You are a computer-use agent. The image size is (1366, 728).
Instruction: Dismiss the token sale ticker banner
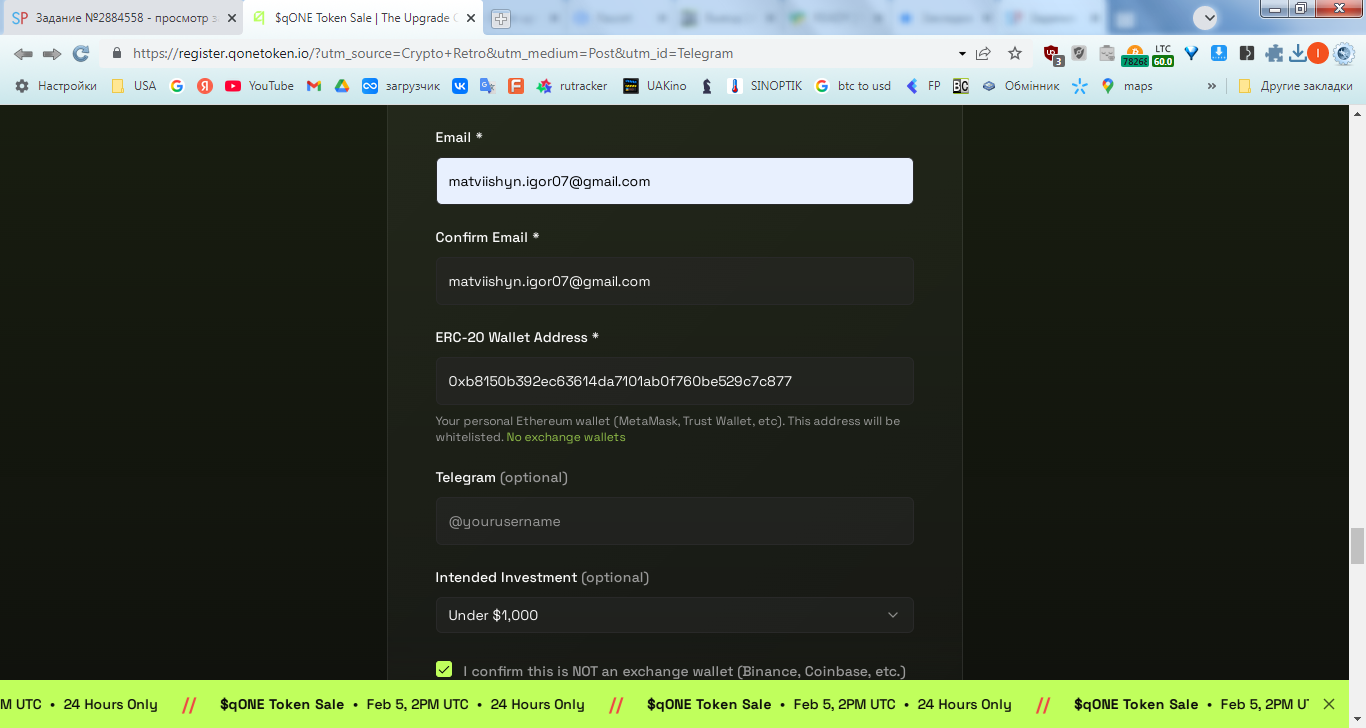[x=1329, y=704]
